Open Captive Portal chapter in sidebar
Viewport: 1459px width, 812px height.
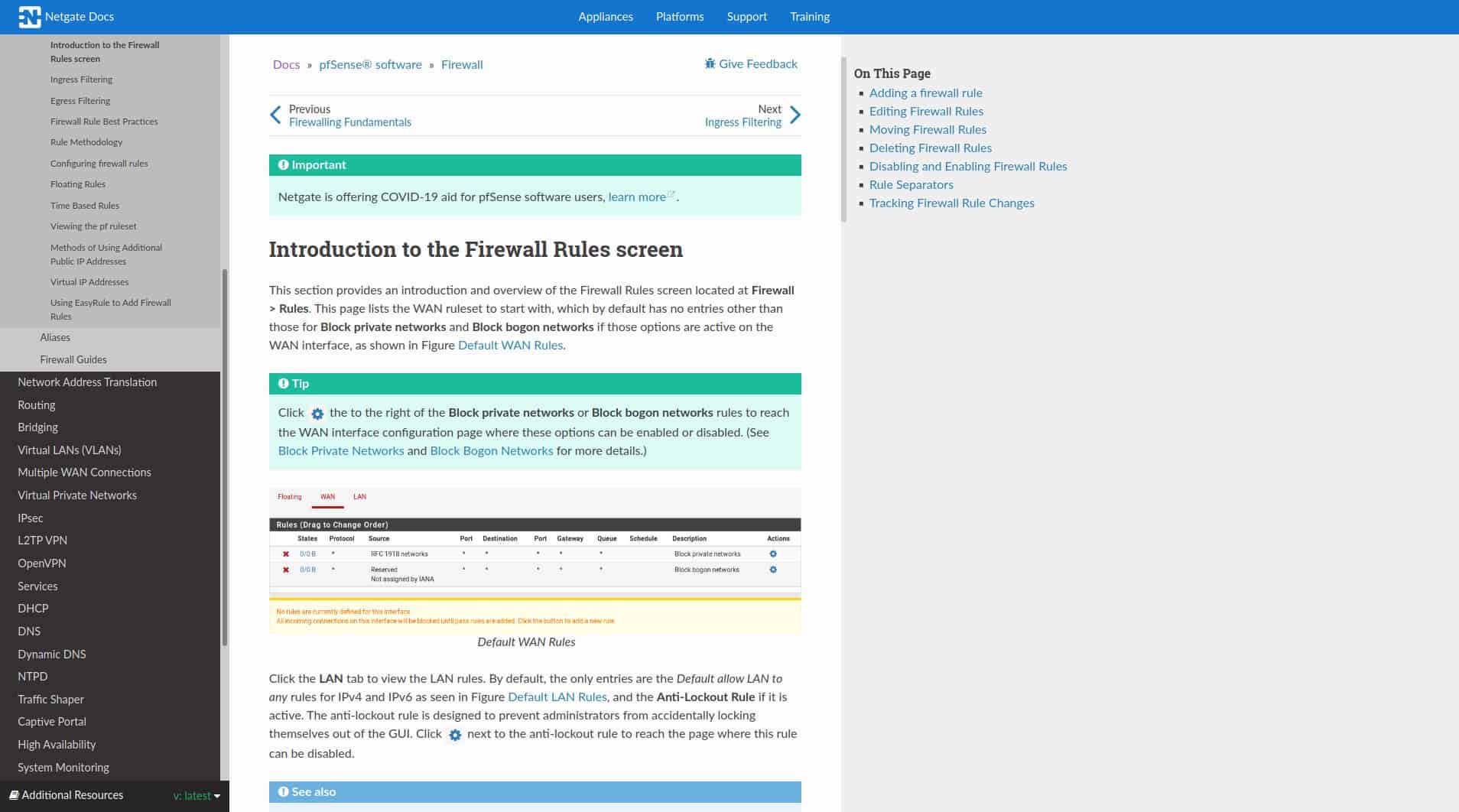52,722
